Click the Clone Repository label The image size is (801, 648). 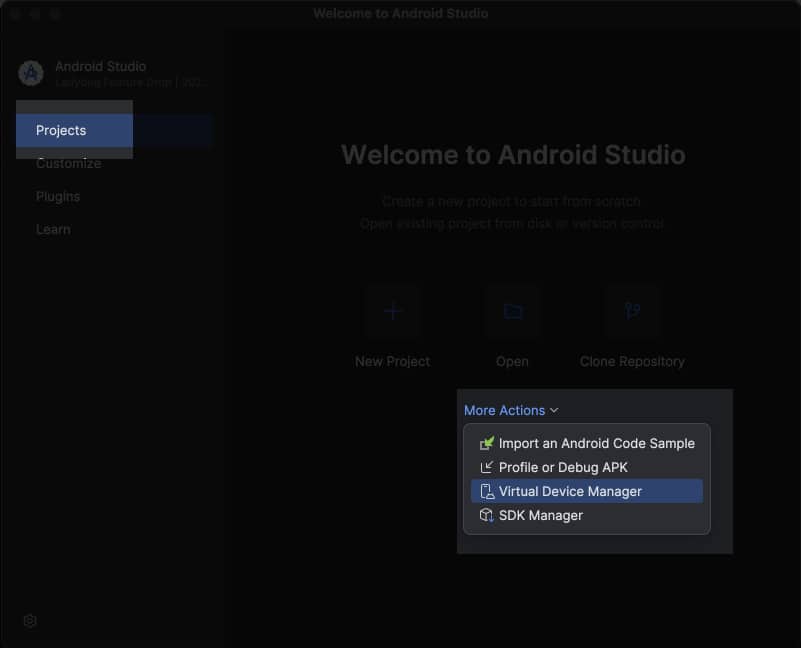(x=632, y=362)
